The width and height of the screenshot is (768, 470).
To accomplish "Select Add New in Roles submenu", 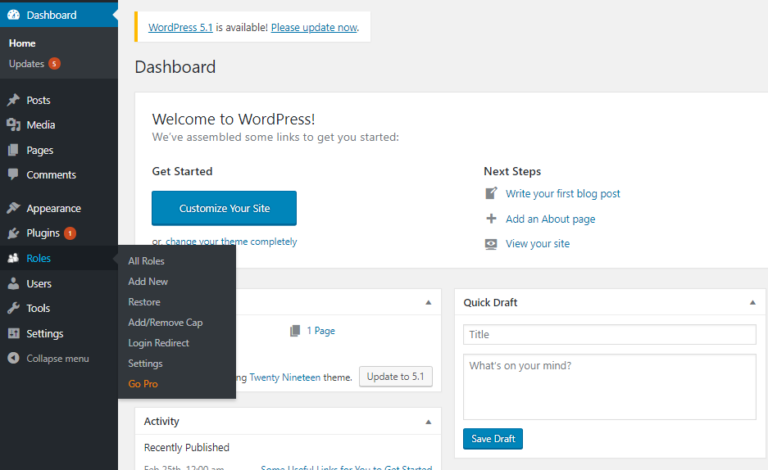I will coord(148,282).
